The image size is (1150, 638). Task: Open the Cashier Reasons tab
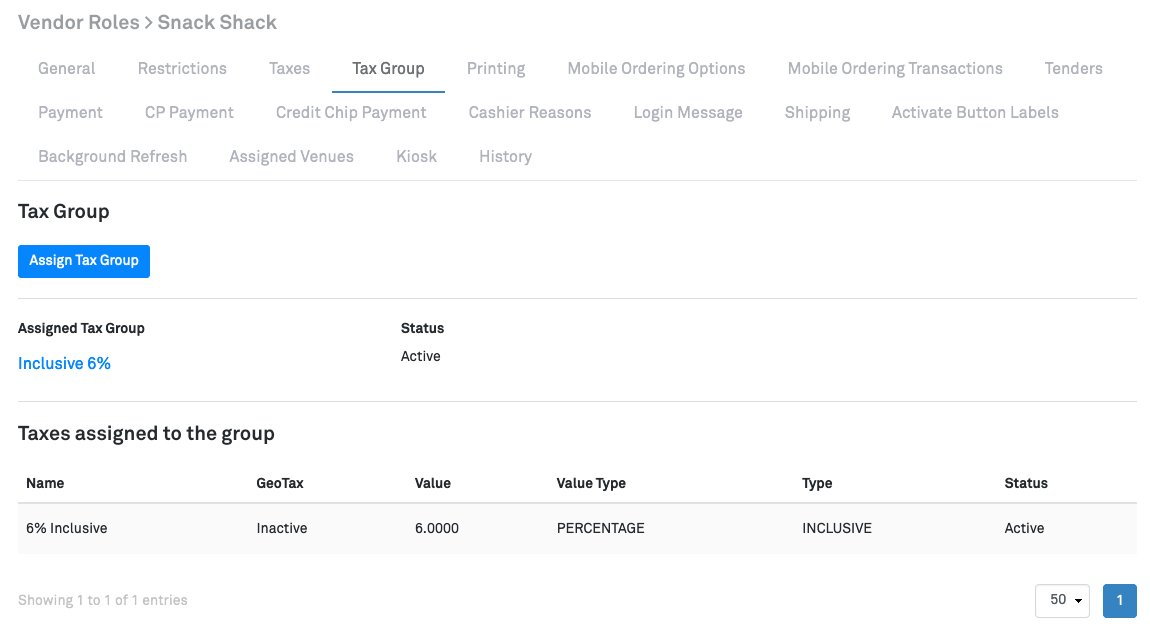click(530, 113)
